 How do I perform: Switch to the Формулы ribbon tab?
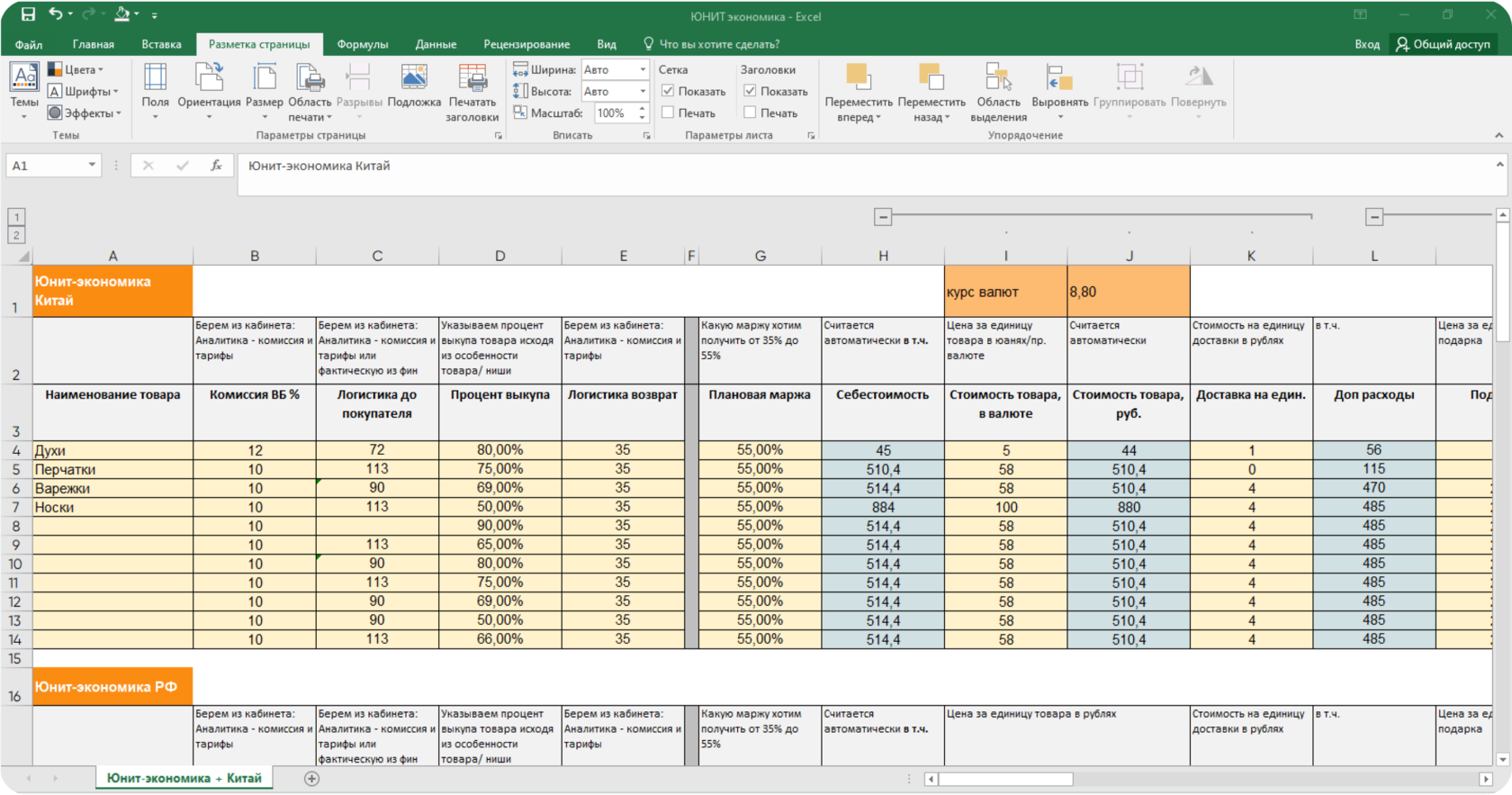[x=362, y=44]
